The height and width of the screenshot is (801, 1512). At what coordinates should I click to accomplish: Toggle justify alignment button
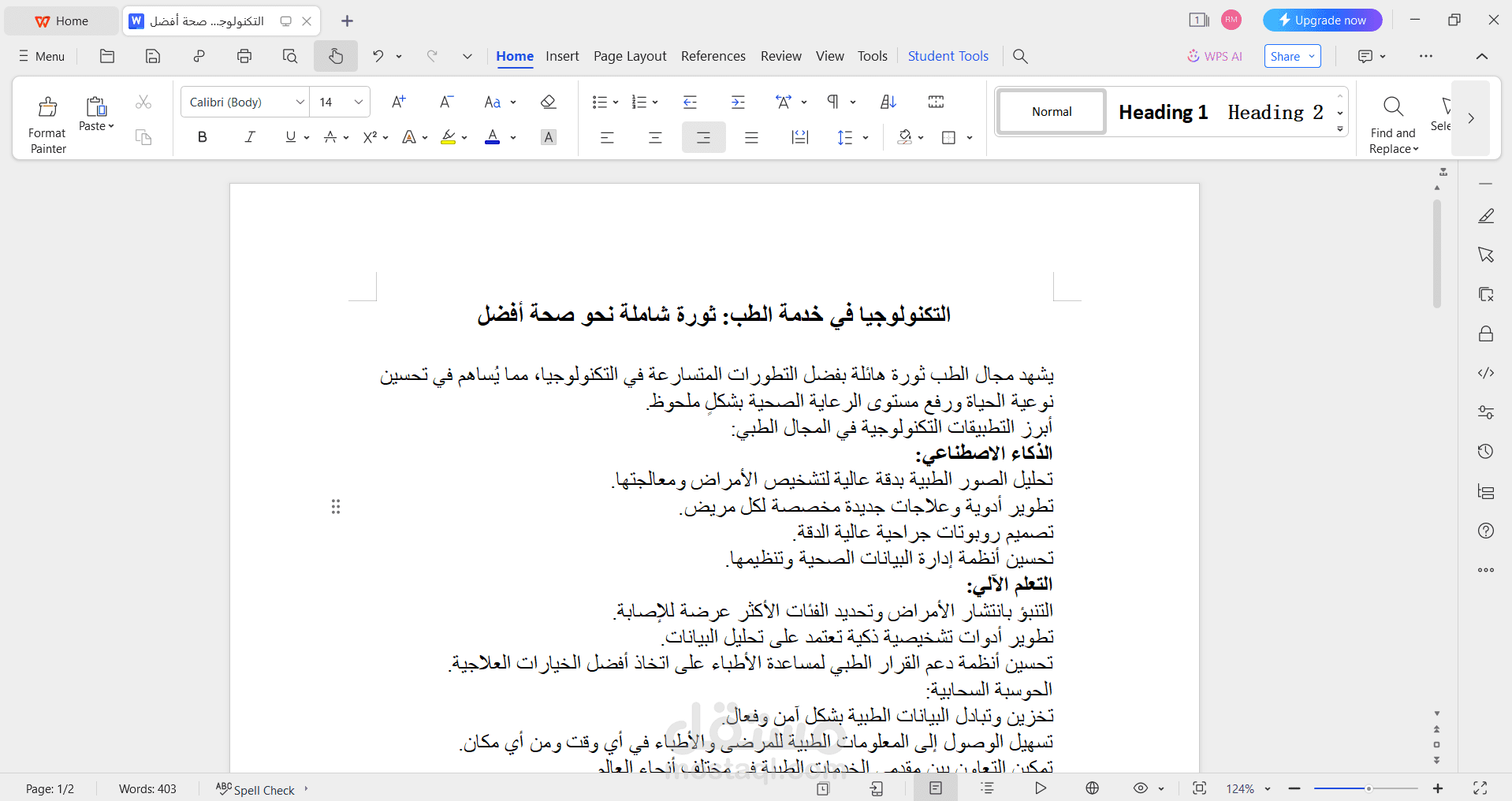point(751,138)
